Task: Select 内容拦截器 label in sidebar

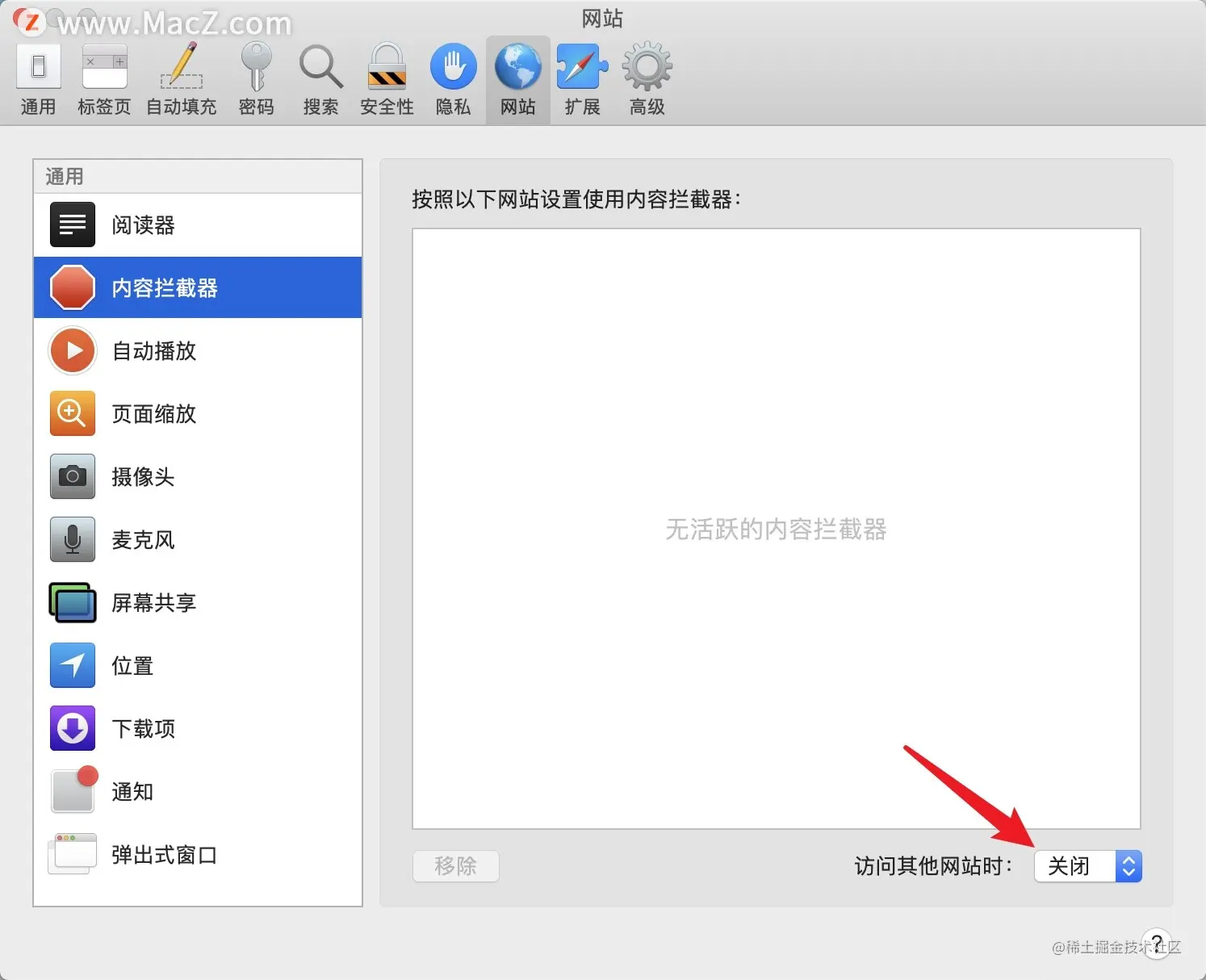Action: [165, 288]
